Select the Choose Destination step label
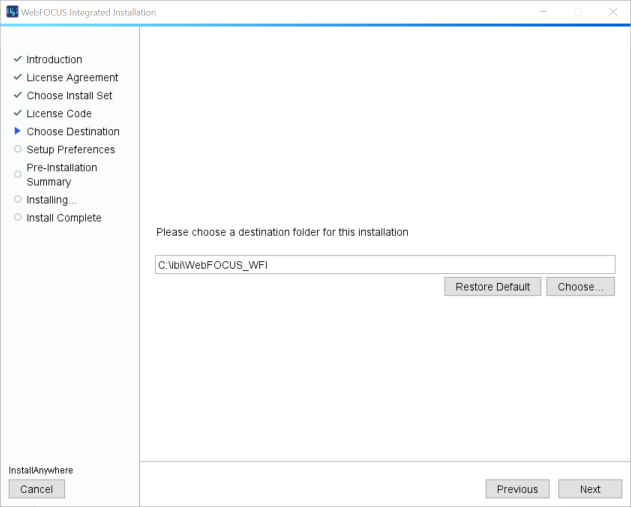The width and height of the screenshot is (631, 507). click(x=73, y=132)
